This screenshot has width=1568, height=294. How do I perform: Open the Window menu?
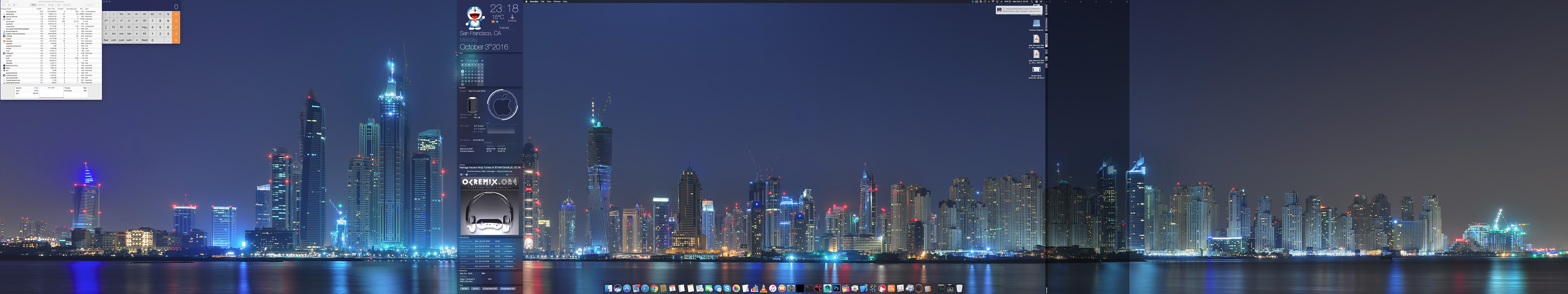[557, 2]
